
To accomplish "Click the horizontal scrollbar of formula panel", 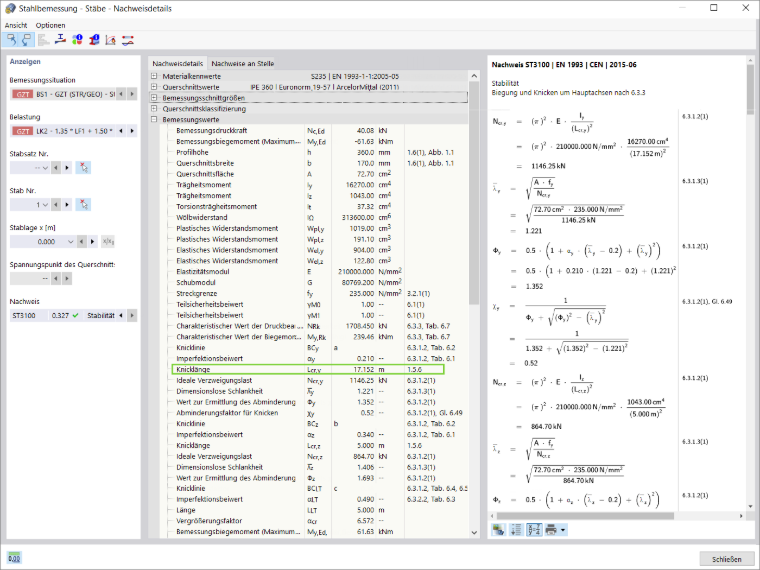I will pyautogui.click(x=585, y=516).
